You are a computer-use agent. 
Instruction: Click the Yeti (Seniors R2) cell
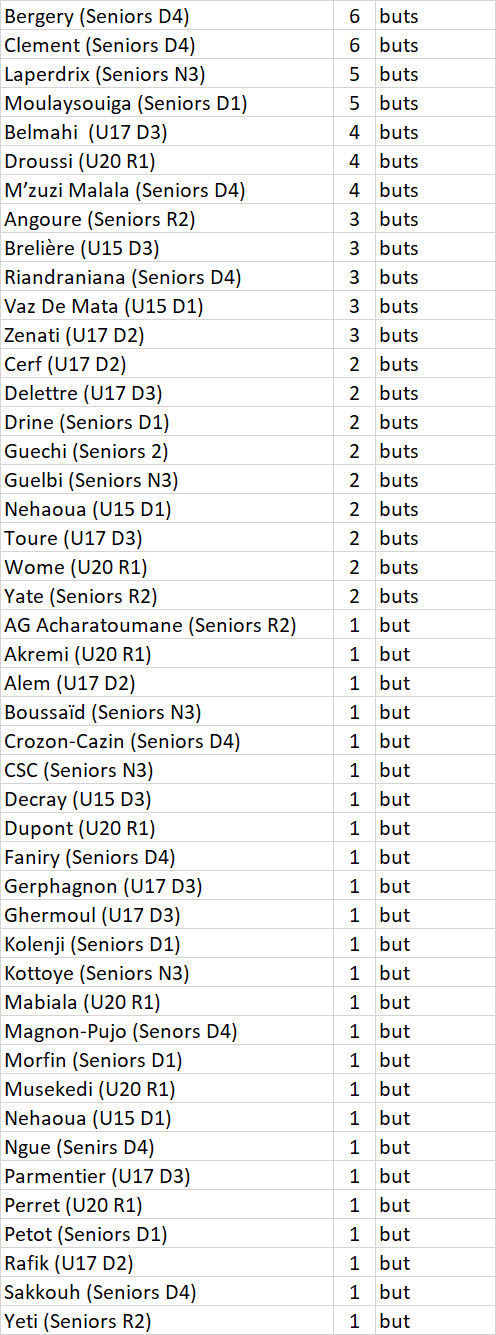coord(167,1321)
